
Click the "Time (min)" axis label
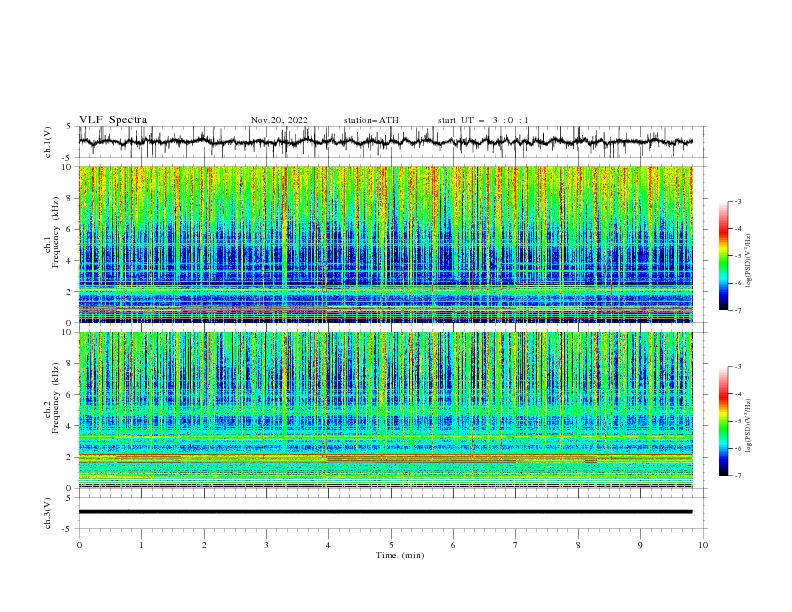coord(400,555)
